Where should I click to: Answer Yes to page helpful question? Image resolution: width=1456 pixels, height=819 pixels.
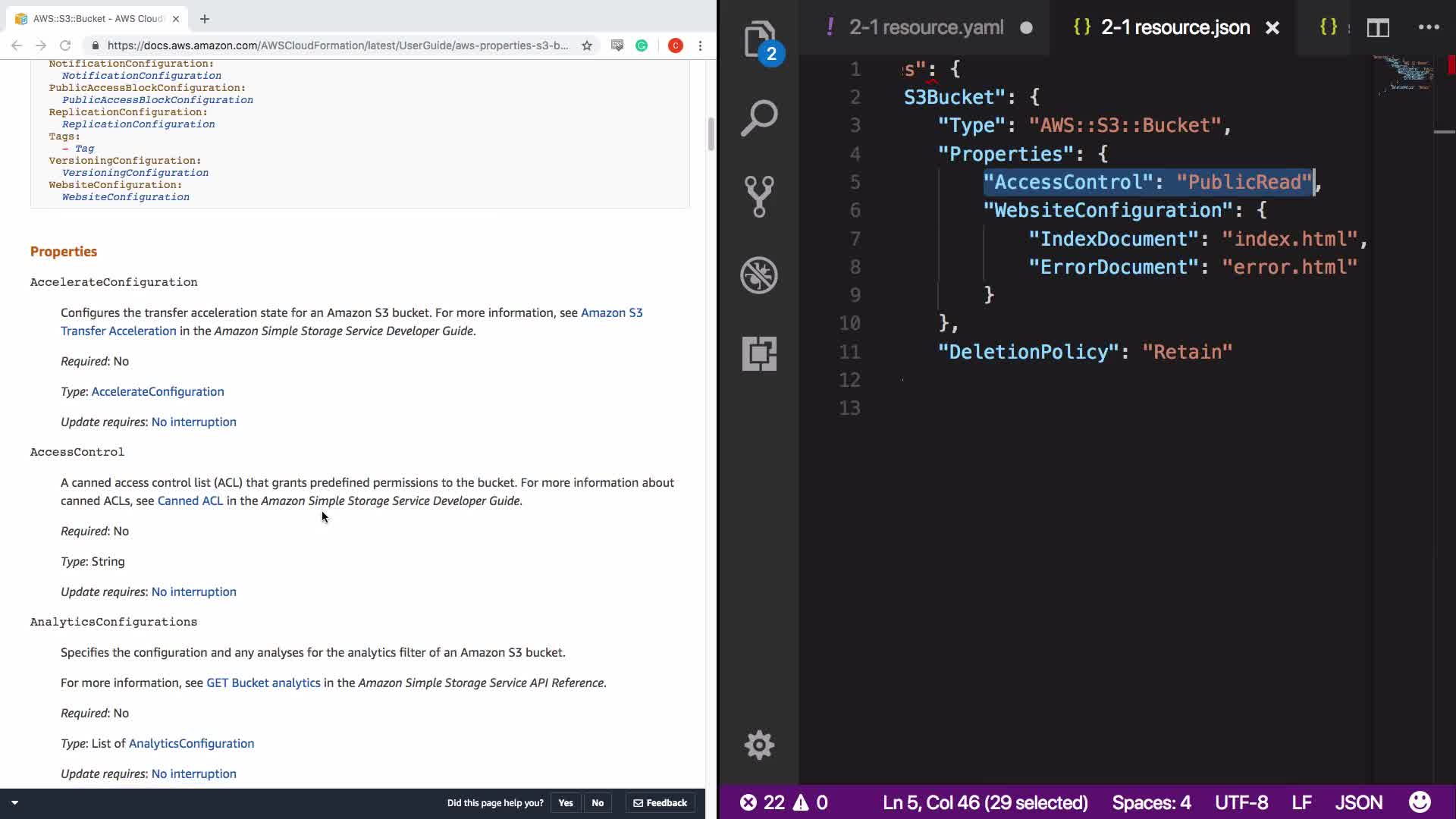[x=566, y=803]
